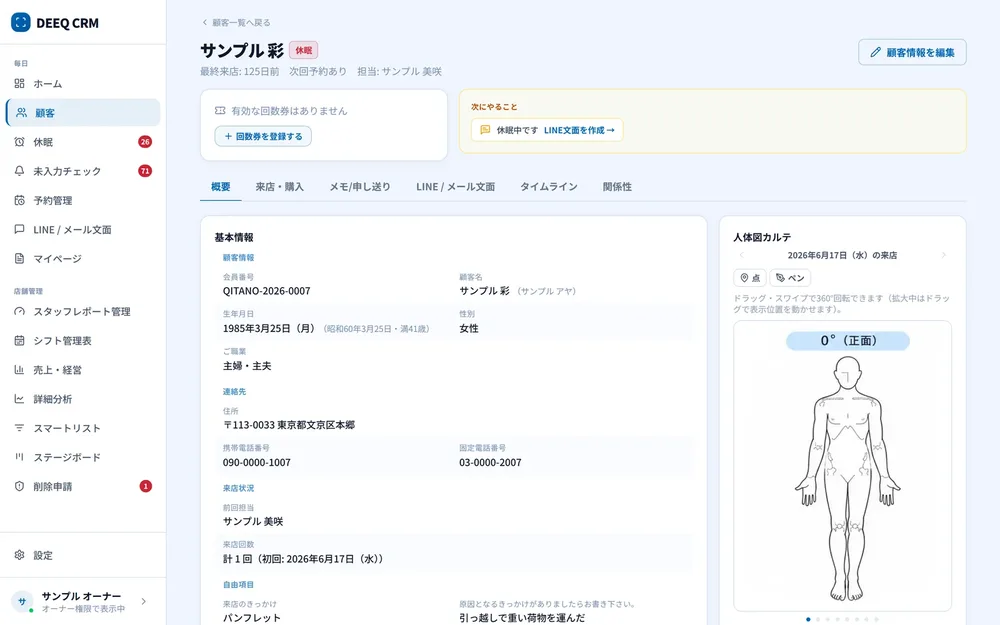
Task: Click the 休眠 status badge by customer name
Action: tap(304, 50)
